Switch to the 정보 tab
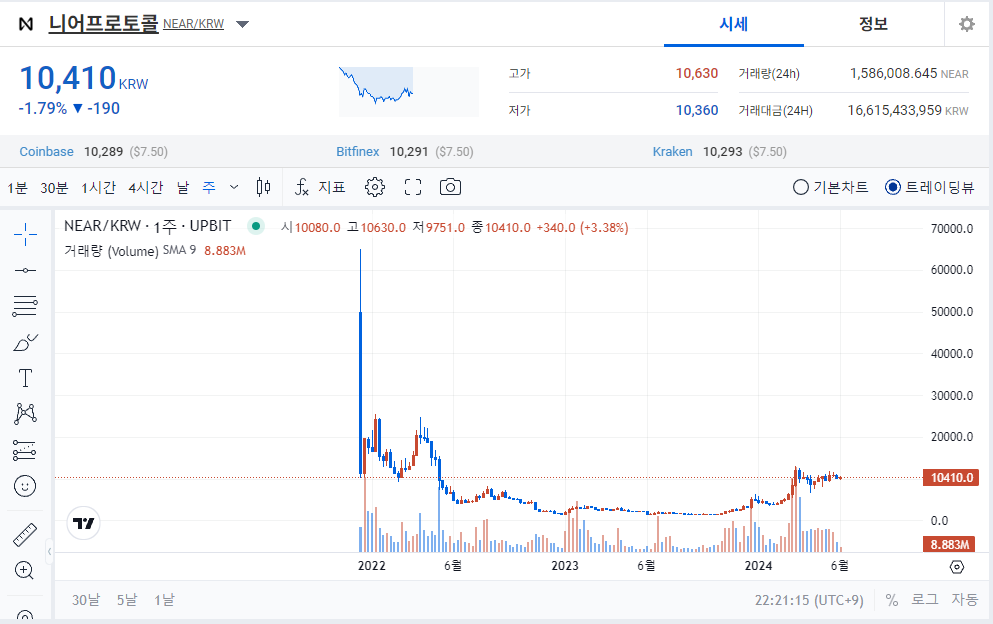Image resolution: width=993 pixels, height=624 pixels. (873, 24)
